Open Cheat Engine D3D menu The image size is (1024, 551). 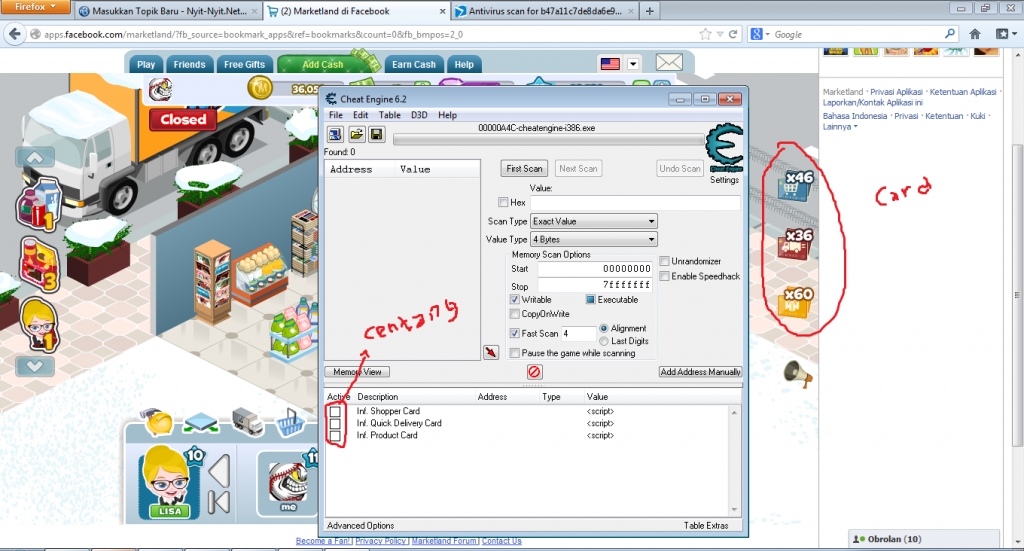(419, 115)
